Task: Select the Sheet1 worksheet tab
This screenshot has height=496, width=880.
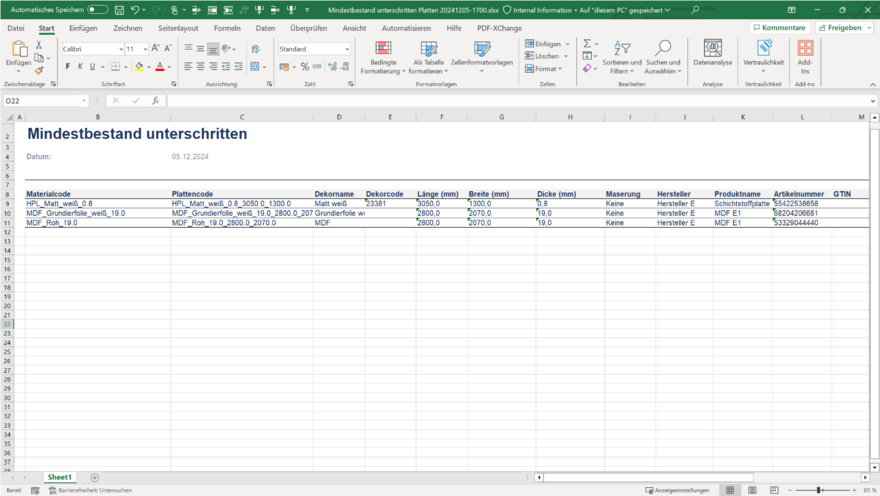Action: (59, 477)
